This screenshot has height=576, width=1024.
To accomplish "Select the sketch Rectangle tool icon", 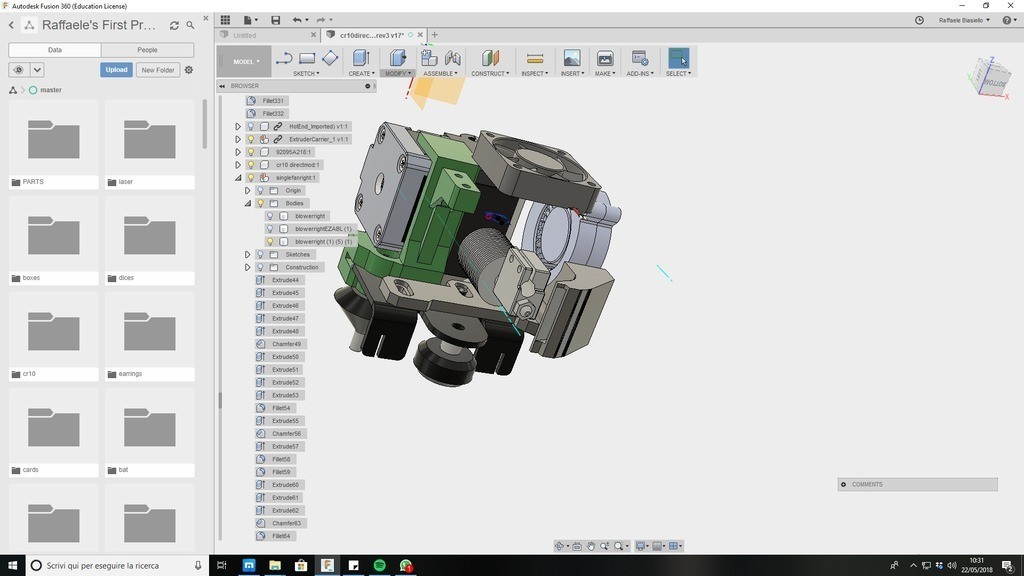I will pyautogui.click(x=307, y=58).
